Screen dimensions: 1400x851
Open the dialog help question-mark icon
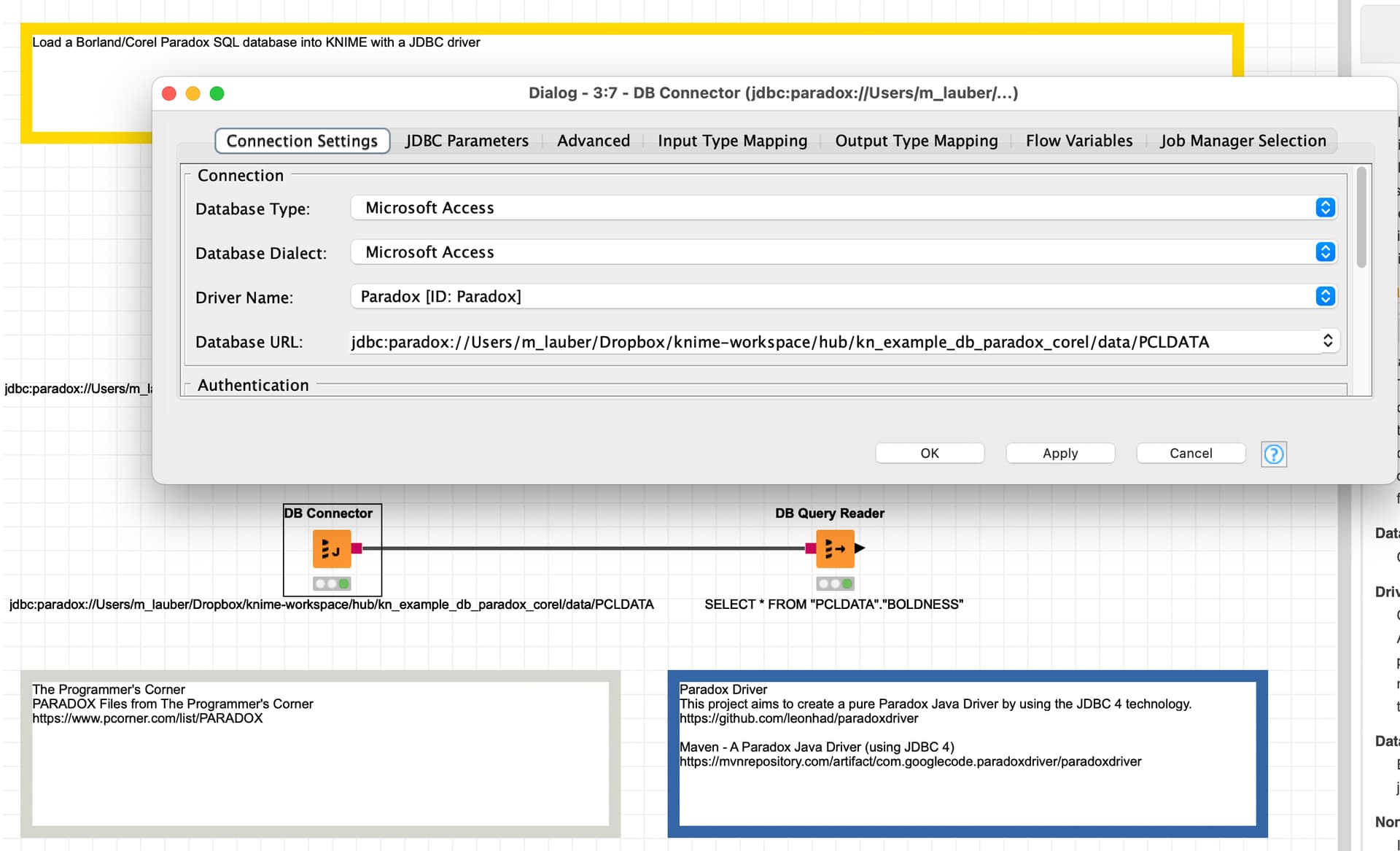click(1273, 454)
